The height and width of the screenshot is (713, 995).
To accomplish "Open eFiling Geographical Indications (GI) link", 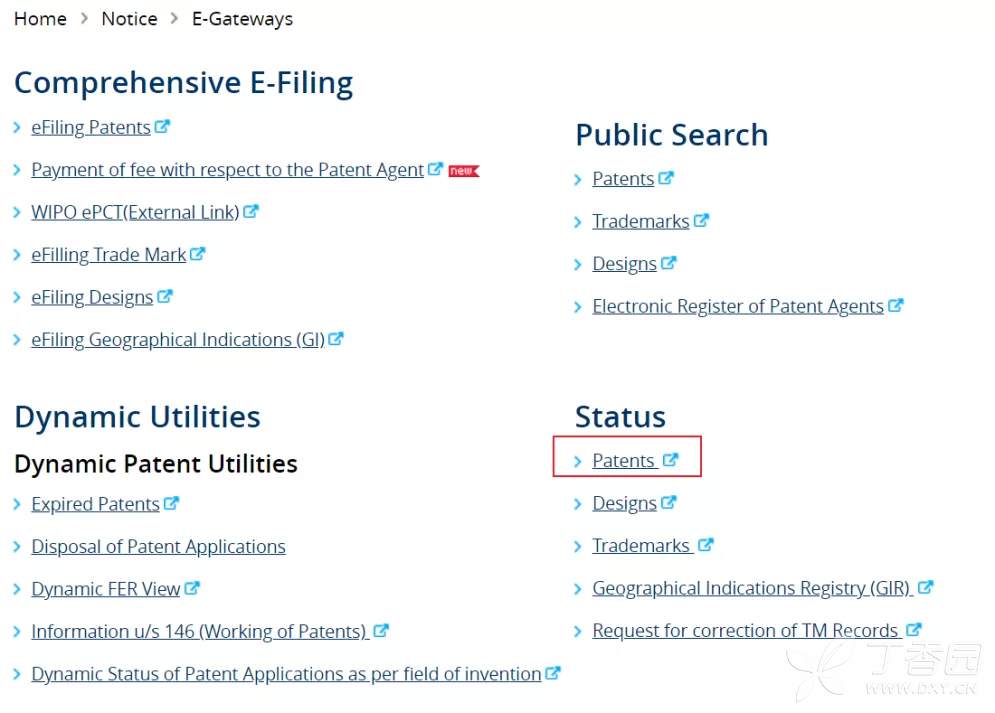I will click(177, 340).
